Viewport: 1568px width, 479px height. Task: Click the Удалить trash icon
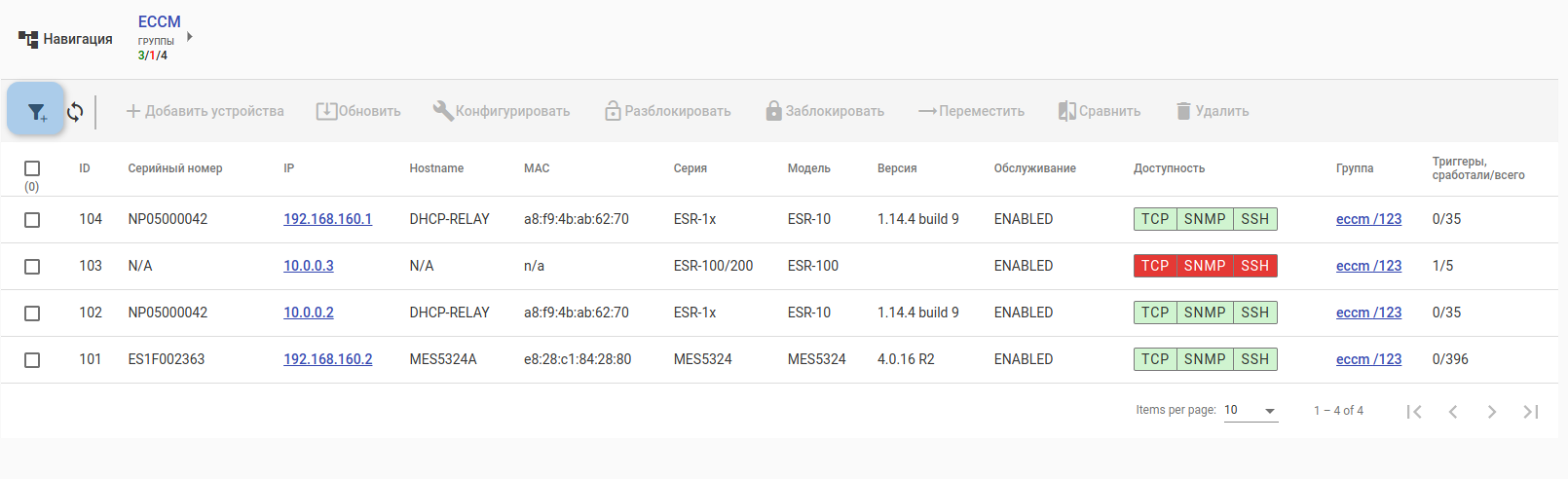pyautogui.click(x=1183, y=111)
